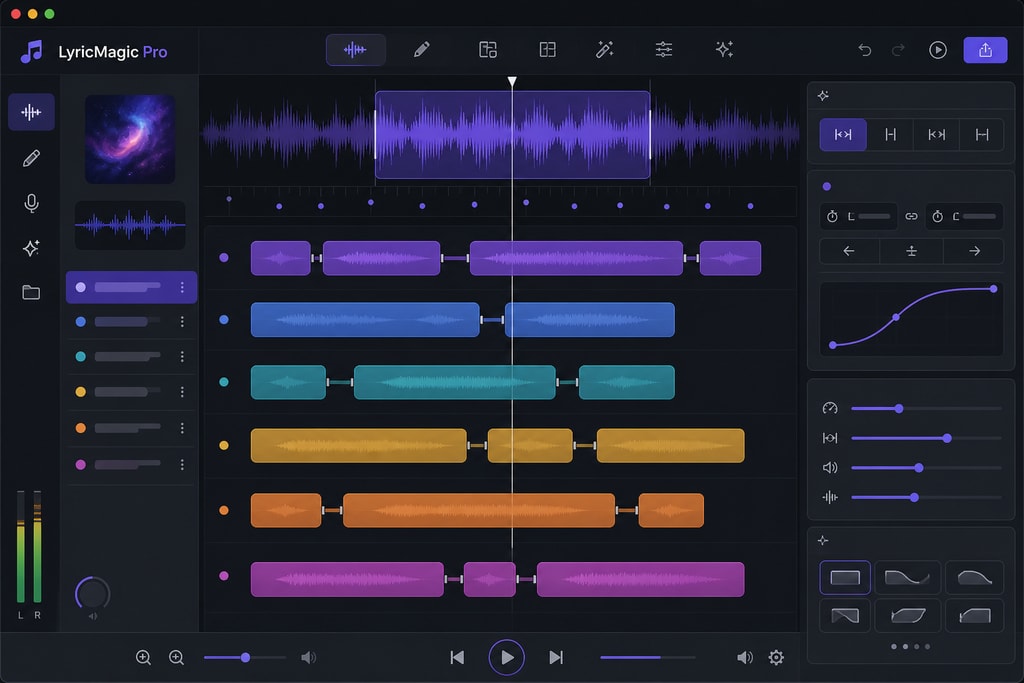Viewport: 1024px width, 683px height.
Task: Click the left arrow nudge button
Action: pyautogui.click(x=849, y=251)
